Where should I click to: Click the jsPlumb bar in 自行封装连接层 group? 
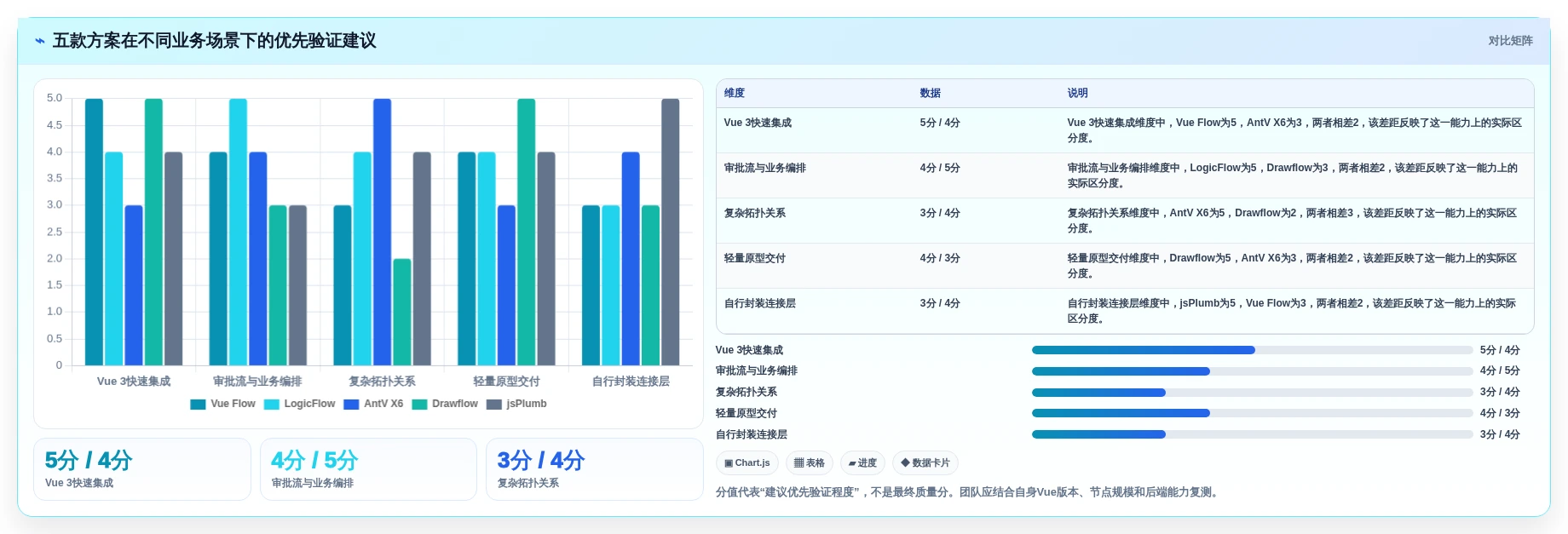[x=671, y=232]
